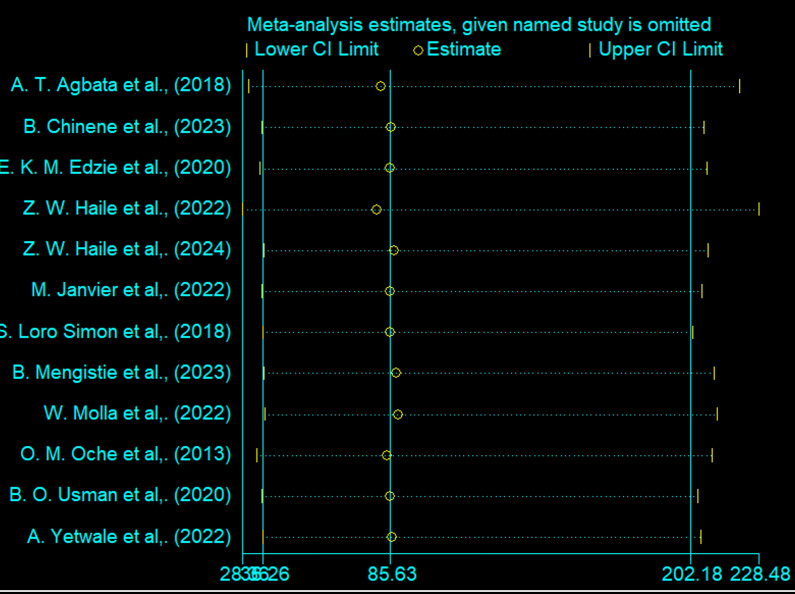Click the 202.18 axis value
Screen dimensions: 795x594
pyautogui.click(x=690, y=575)
